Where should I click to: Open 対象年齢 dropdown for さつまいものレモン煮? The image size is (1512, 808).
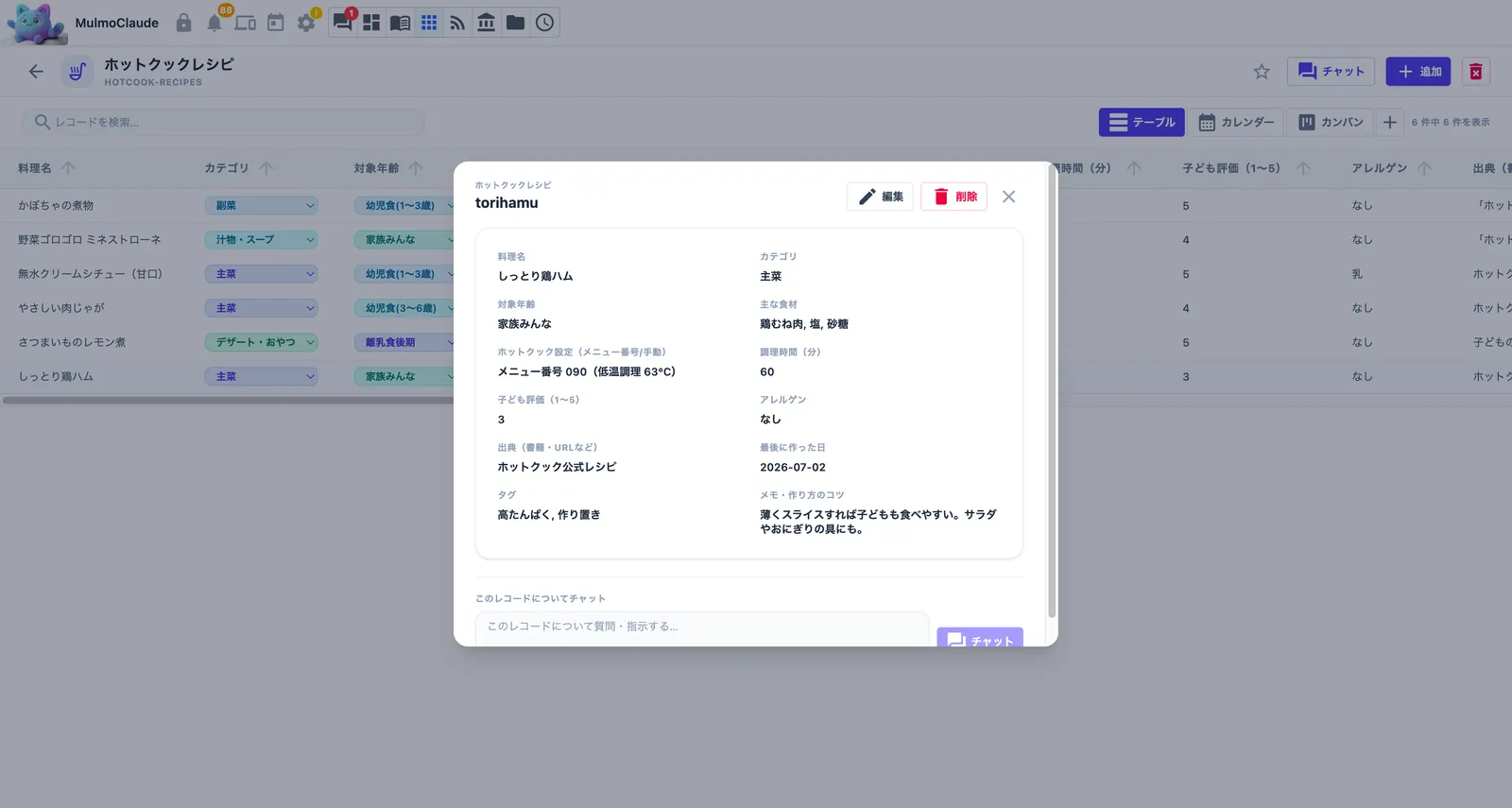pos(404,342)
